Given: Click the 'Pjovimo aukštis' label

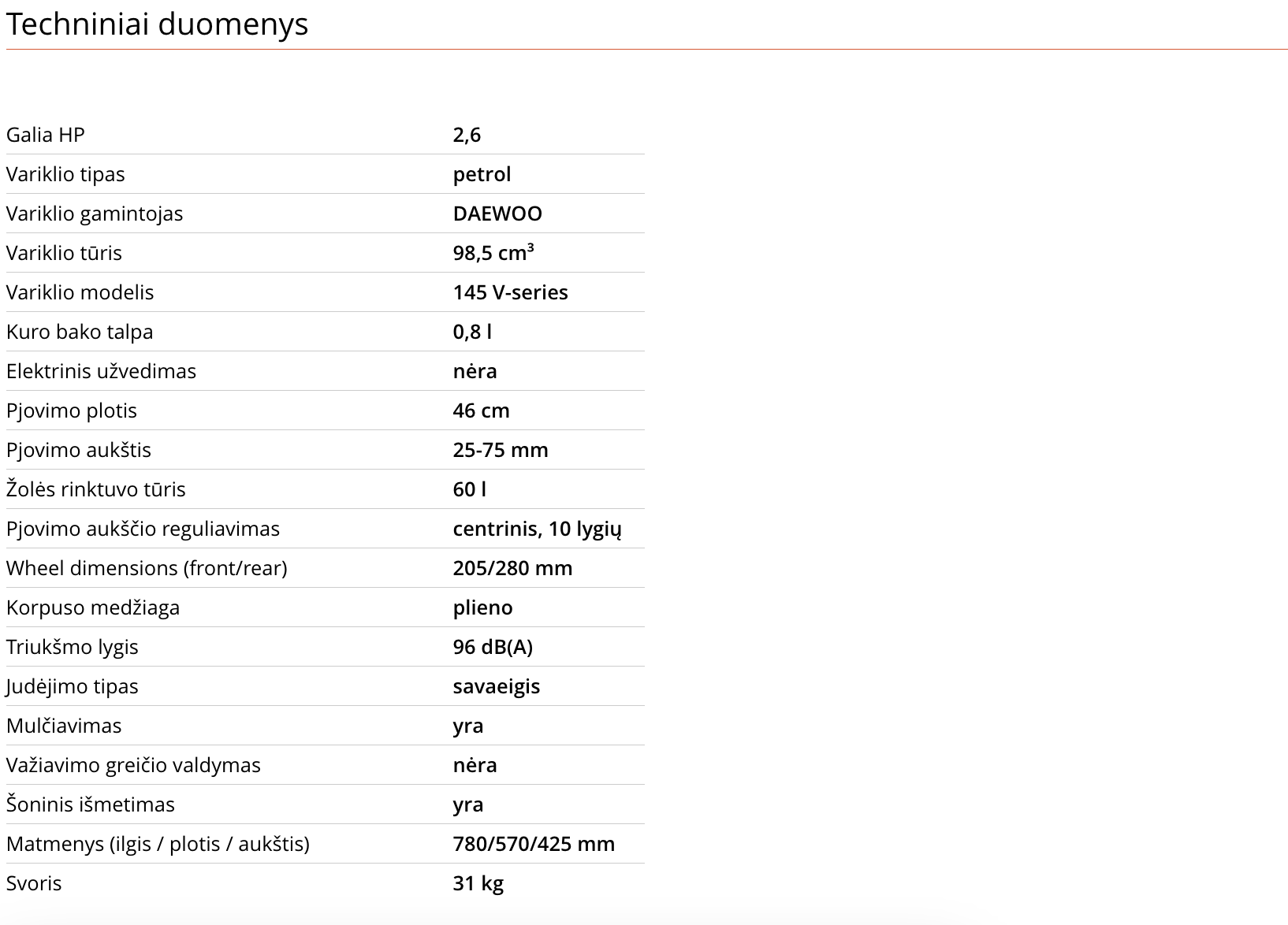Looking at the screenshot, I should [79, 450].
